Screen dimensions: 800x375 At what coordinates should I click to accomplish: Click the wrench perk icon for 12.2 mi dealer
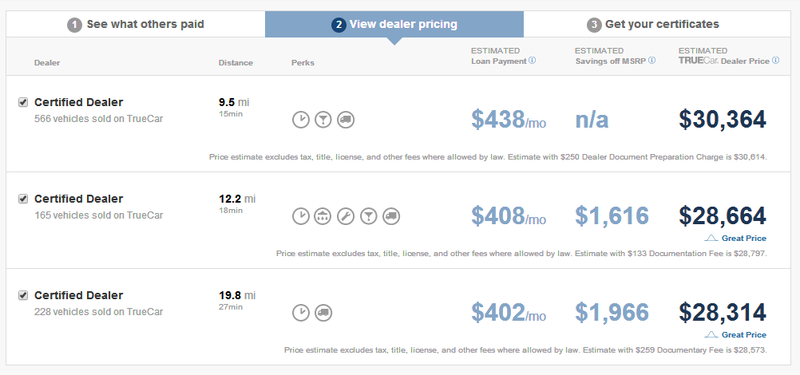[346, 216]
